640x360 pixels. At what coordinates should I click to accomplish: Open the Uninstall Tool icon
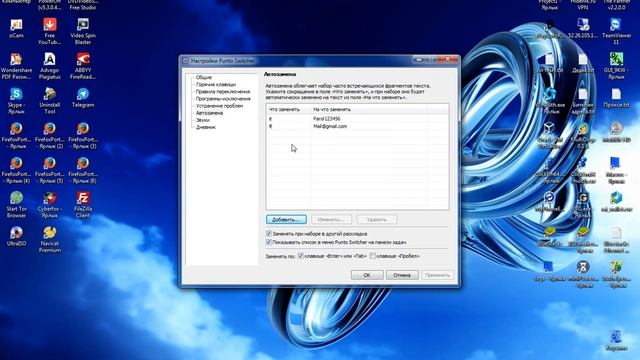50,100
